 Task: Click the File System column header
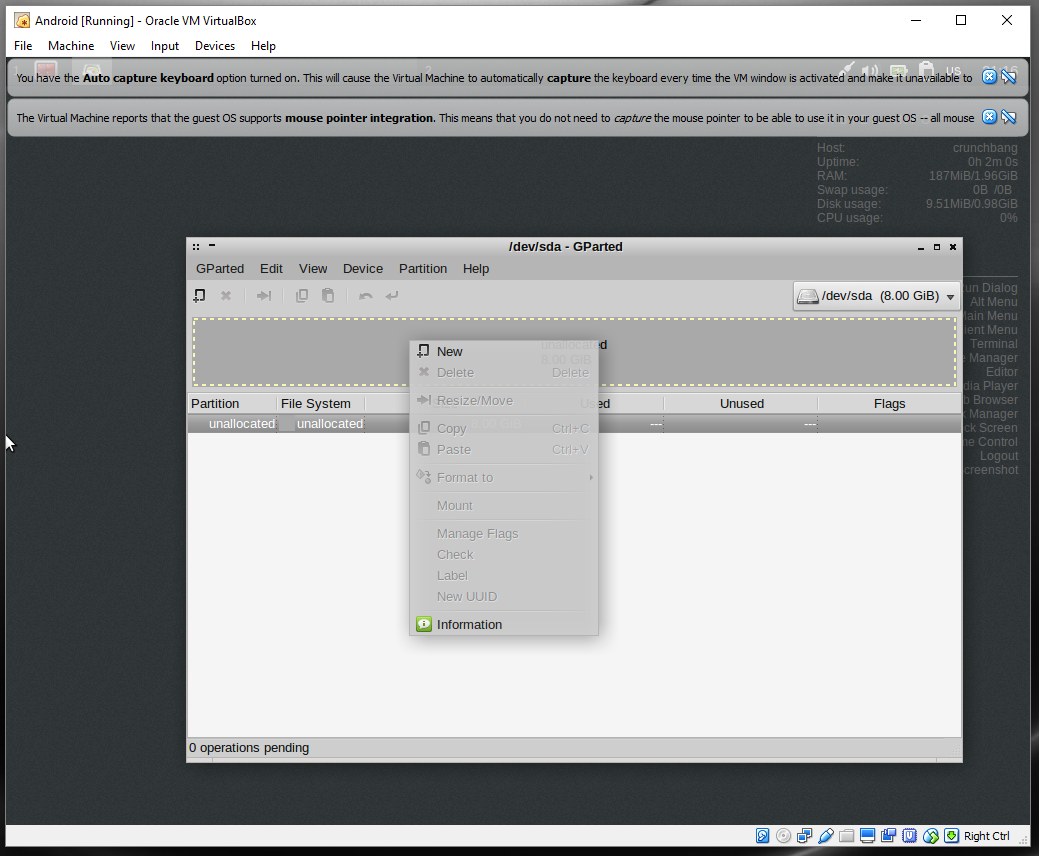(x=321, y=403)
